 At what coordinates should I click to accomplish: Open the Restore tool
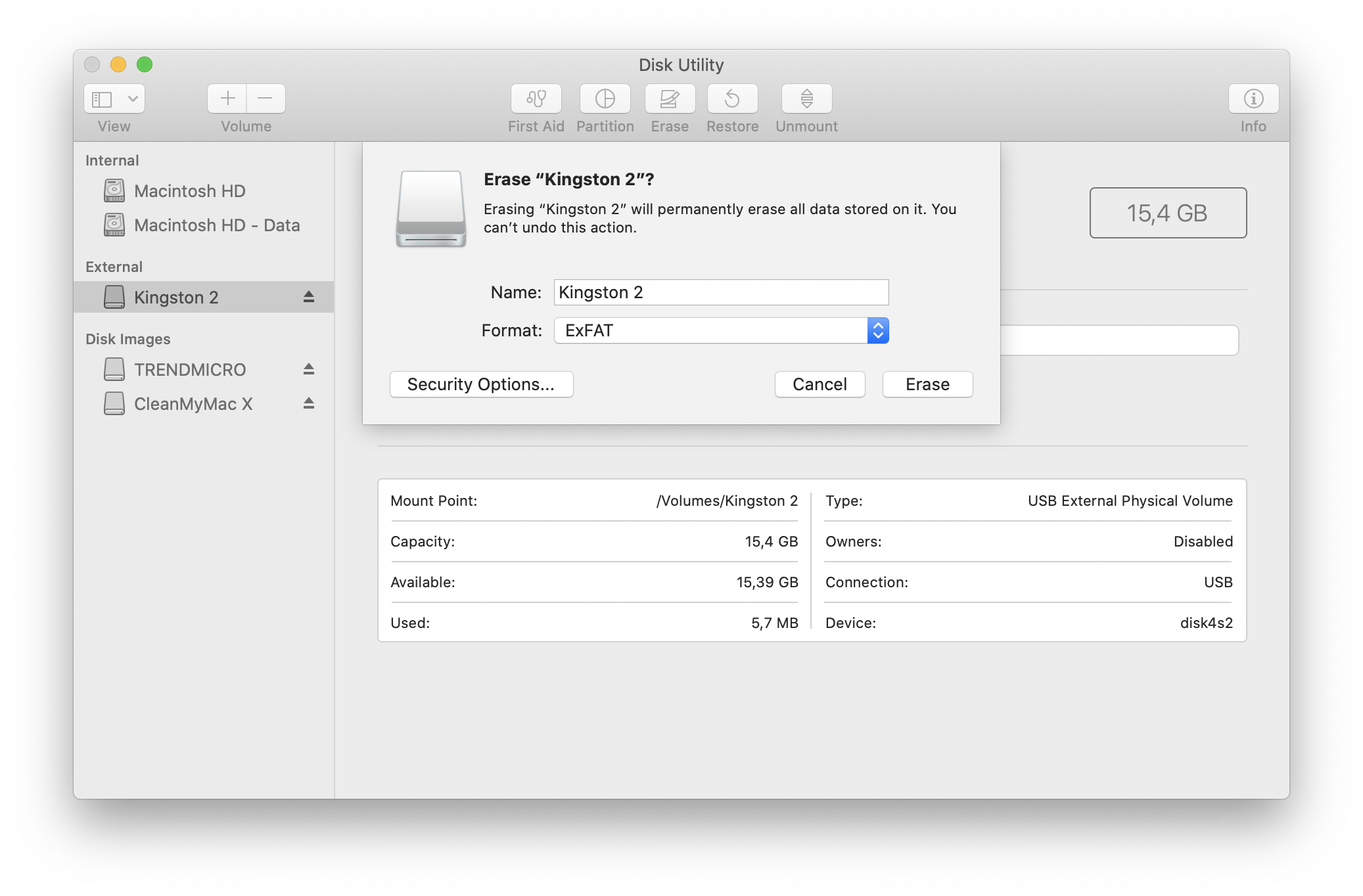(731, 99)
